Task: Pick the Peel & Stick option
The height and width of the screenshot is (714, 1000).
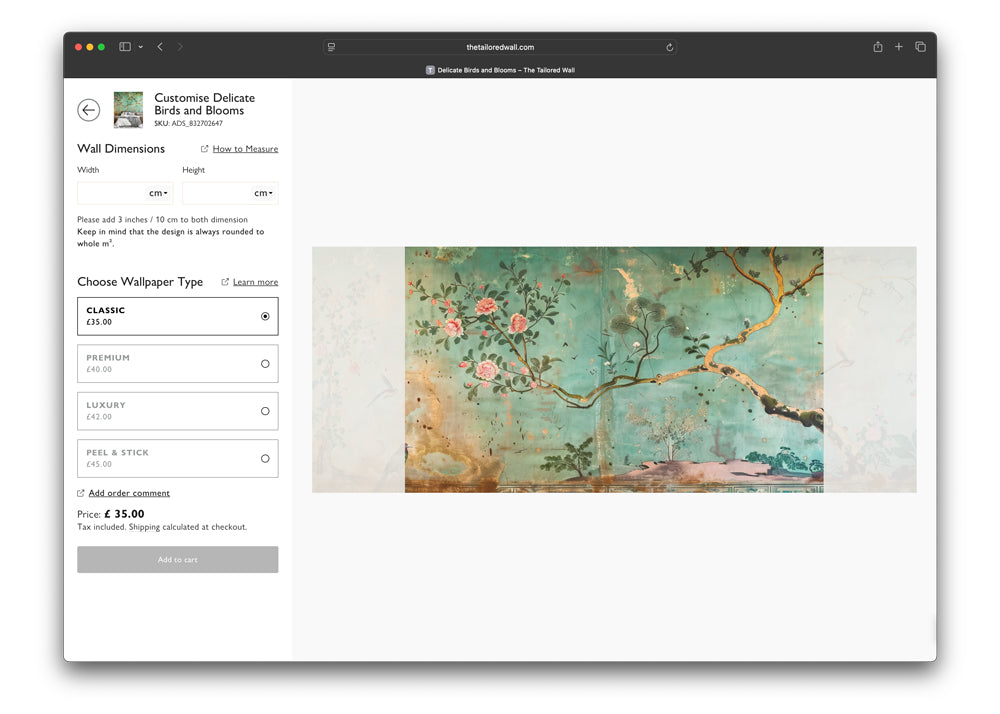Action: pos(177,458)
